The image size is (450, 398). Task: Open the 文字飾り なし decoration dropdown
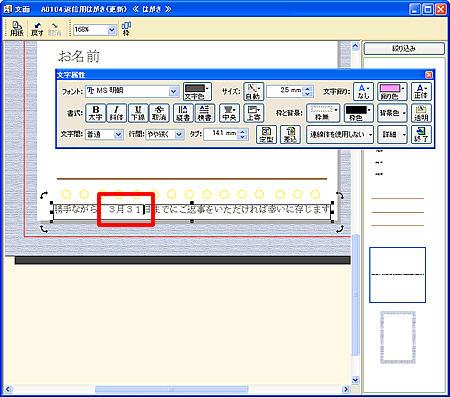(x=363, y=92)
